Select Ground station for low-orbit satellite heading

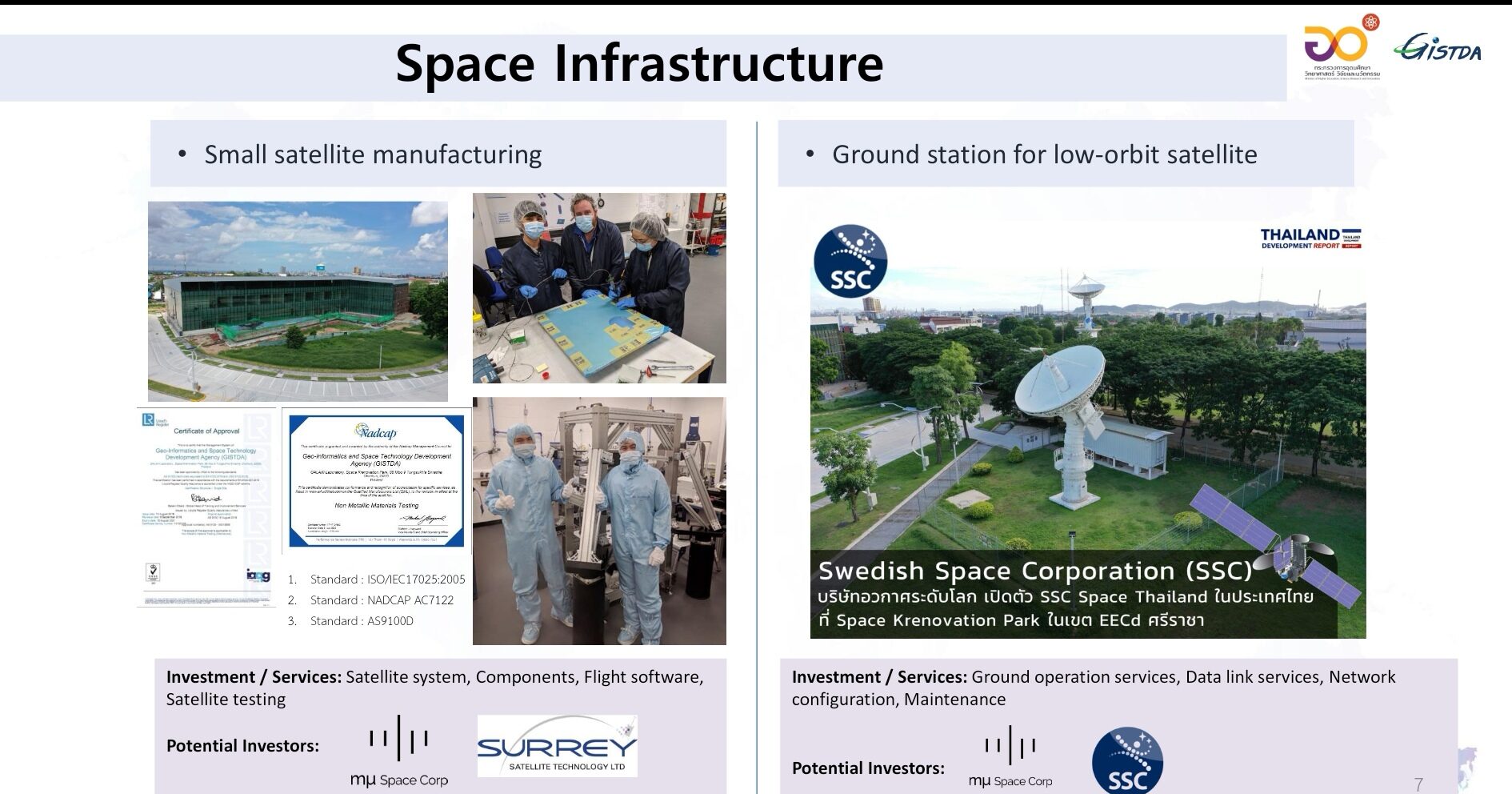tap(1044, 154)
